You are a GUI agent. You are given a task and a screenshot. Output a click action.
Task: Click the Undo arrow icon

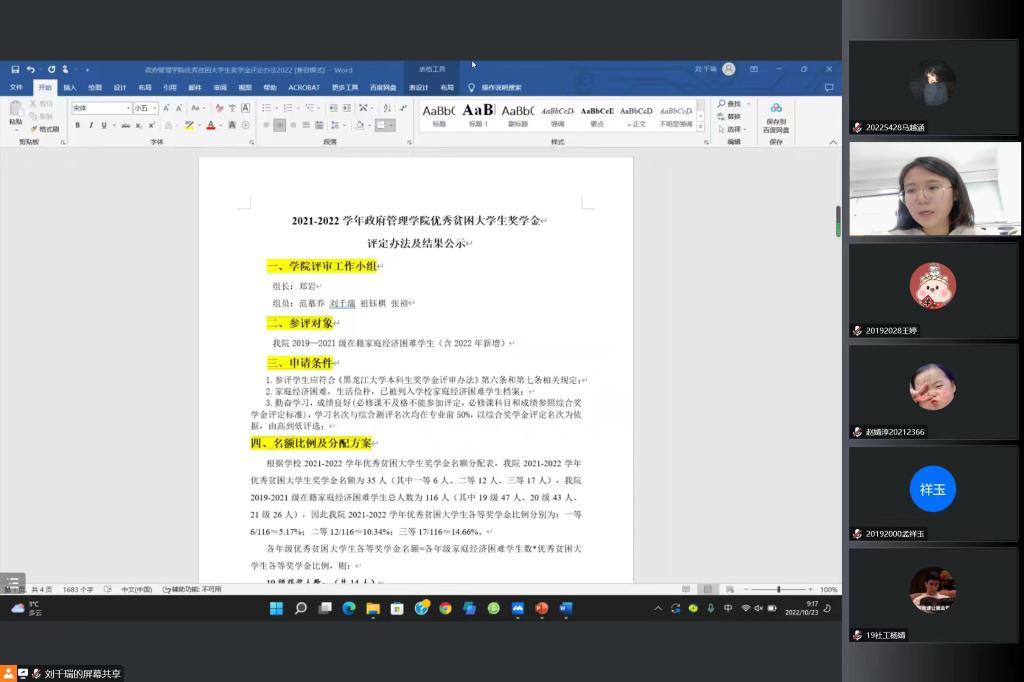[31, 70]
